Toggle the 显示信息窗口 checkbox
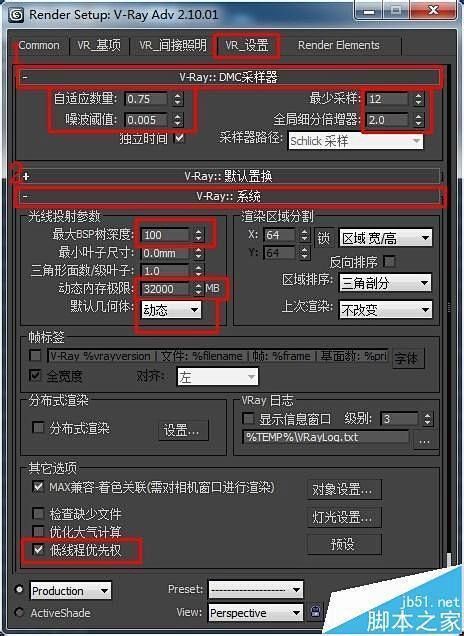Viewport: 464px width, 636px height. point(247,419)
